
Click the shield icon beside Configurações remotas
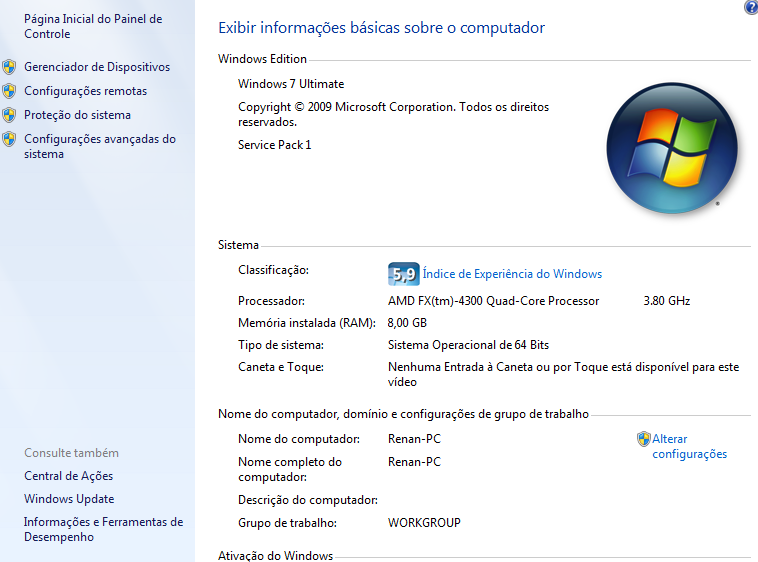click(x=9, y=91)
